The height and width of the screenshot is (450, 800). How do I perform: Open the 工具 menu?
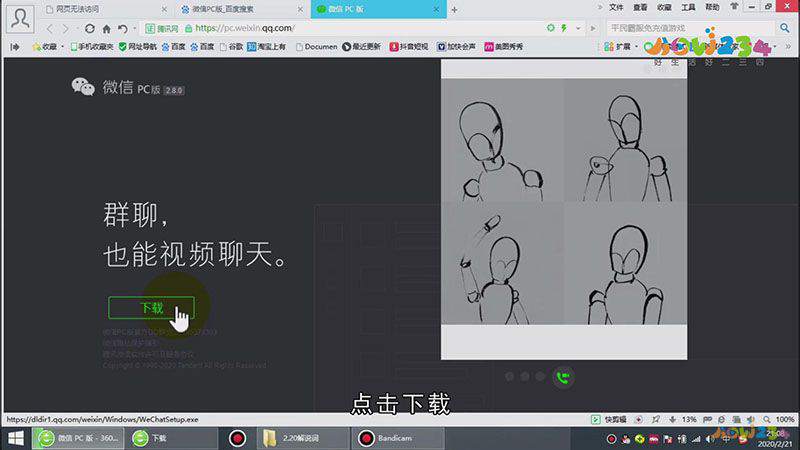(688, 7)
